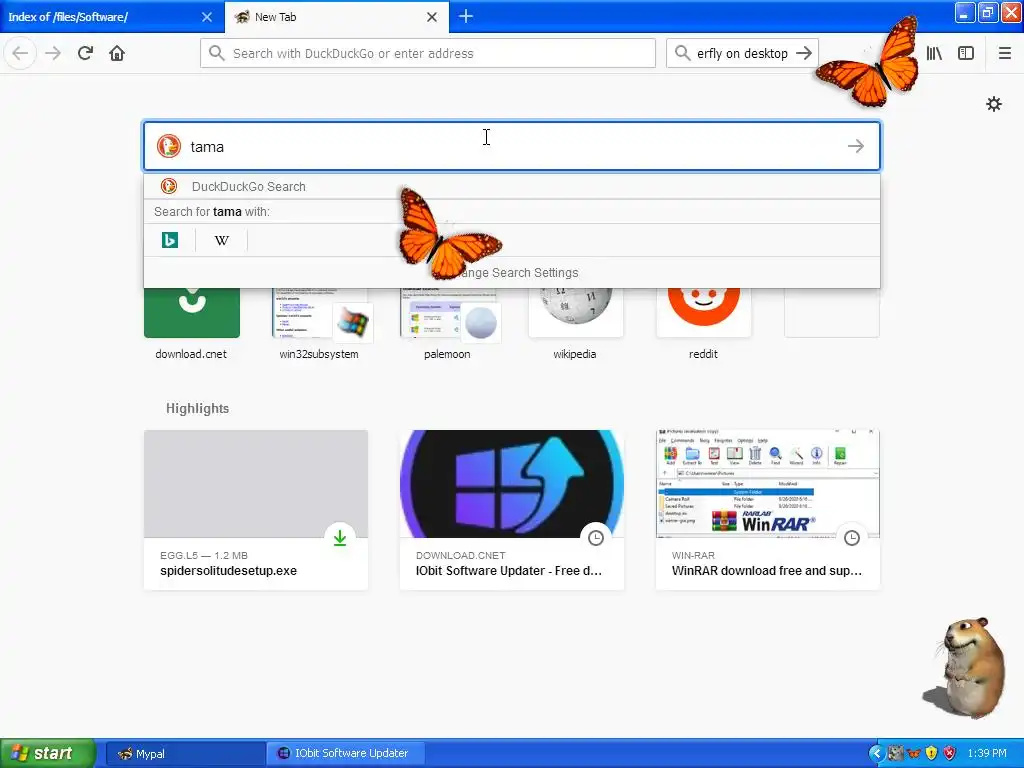This screenshot has width=1024, height=768.
Task: Focus the DuckDuckGo address bar
Action: pyautogui.click(x=428, y=53)
